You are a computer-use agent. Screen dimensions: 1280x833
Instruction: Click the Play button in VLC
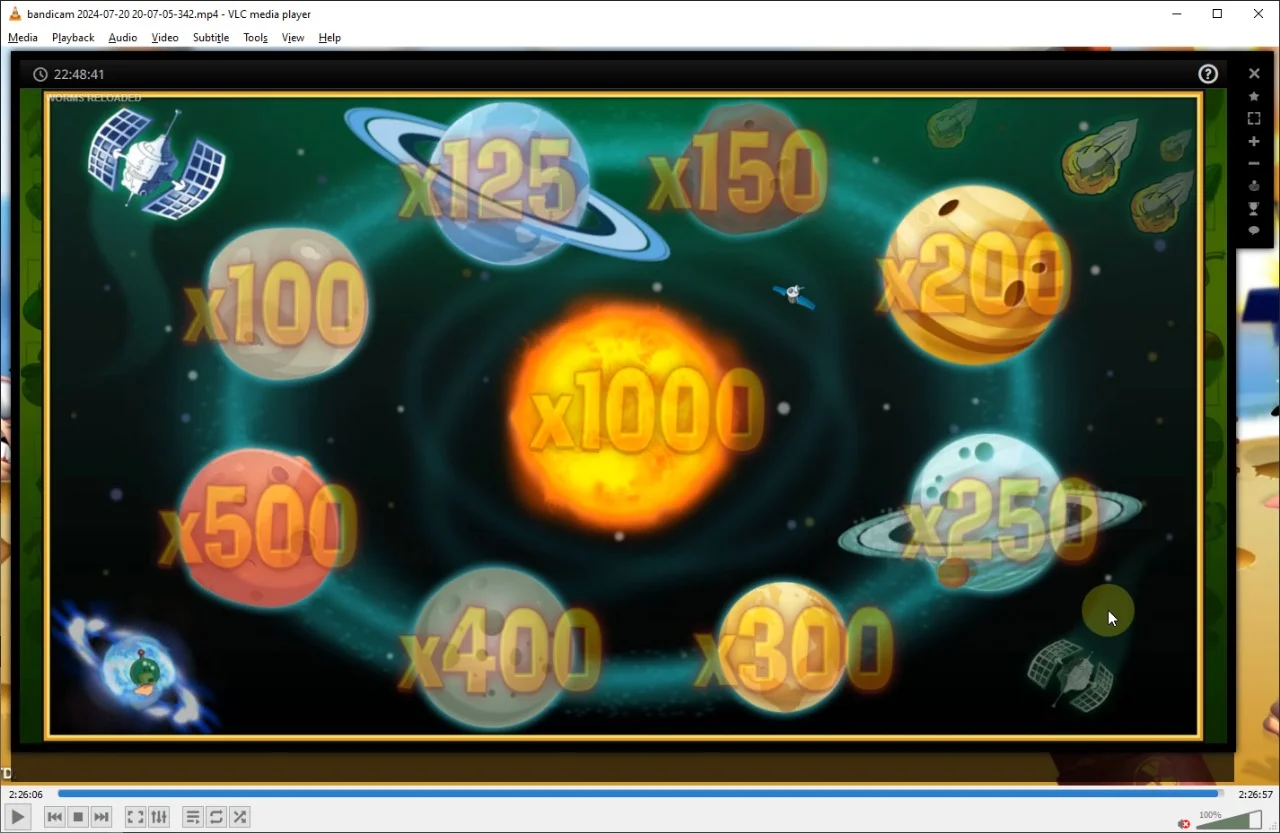pyautogui.click(x=18, y=817)
